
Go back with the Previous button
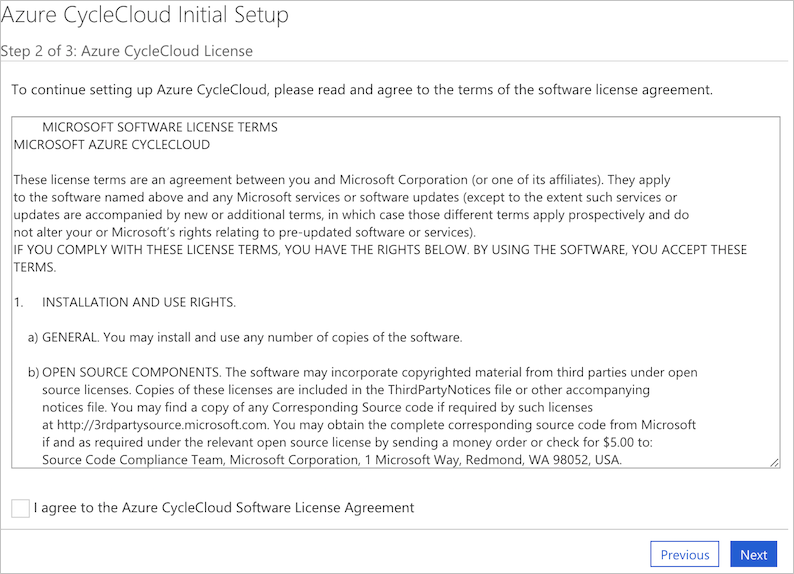(684, 555)
